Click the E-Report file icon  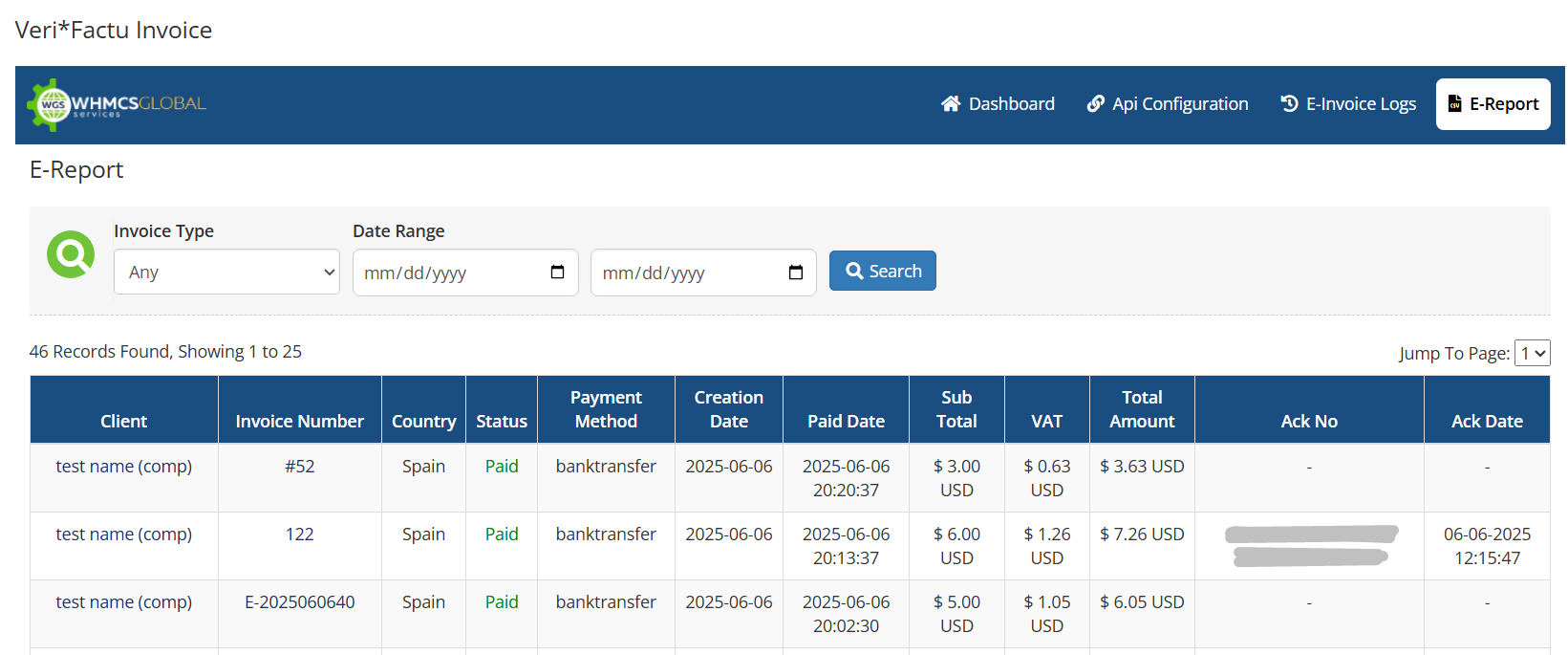click(1454, 104)
